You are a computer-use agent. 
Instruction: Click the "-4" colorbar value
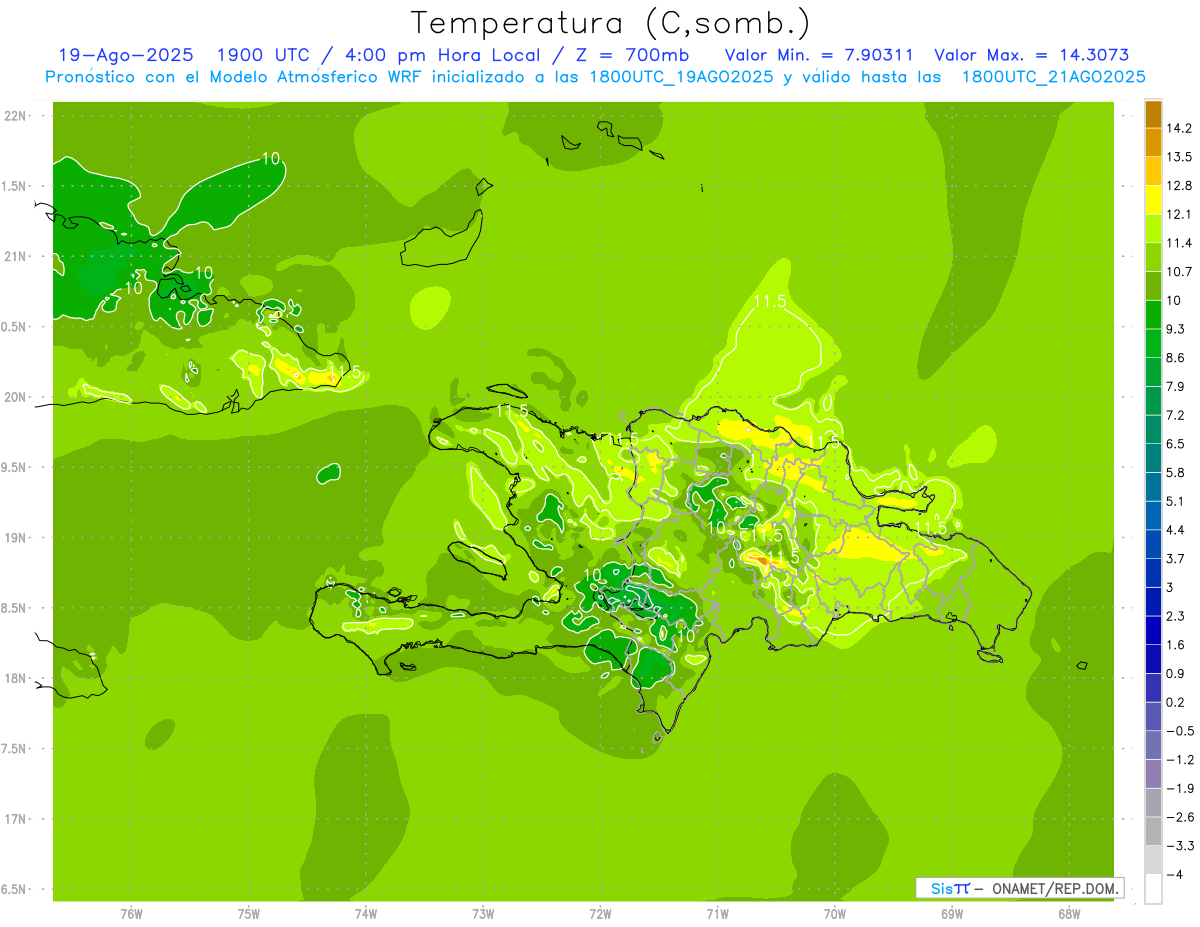coord(1175,874)
